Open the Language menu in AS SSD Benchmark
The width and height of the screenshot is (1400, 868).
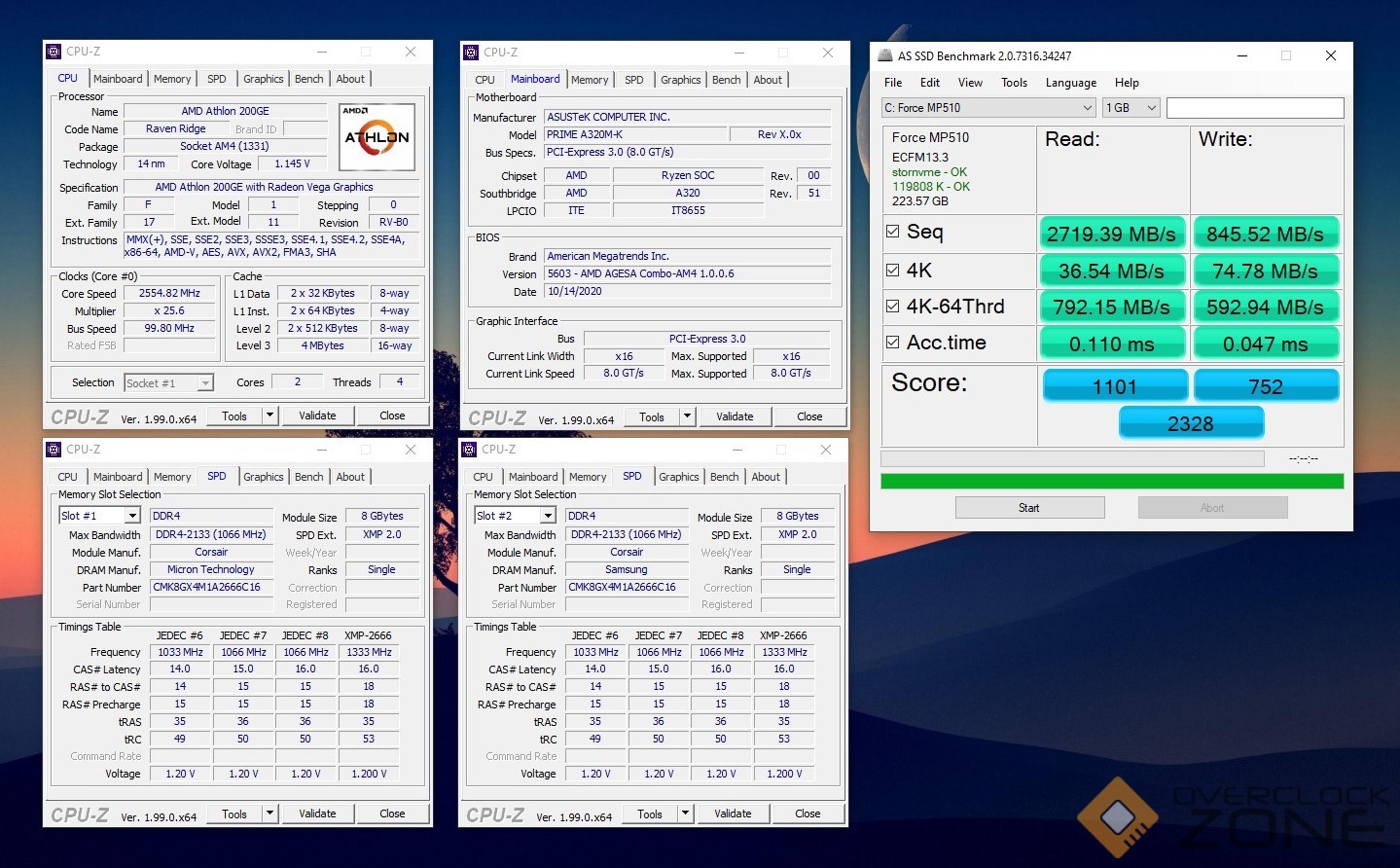click(1070, 83)
